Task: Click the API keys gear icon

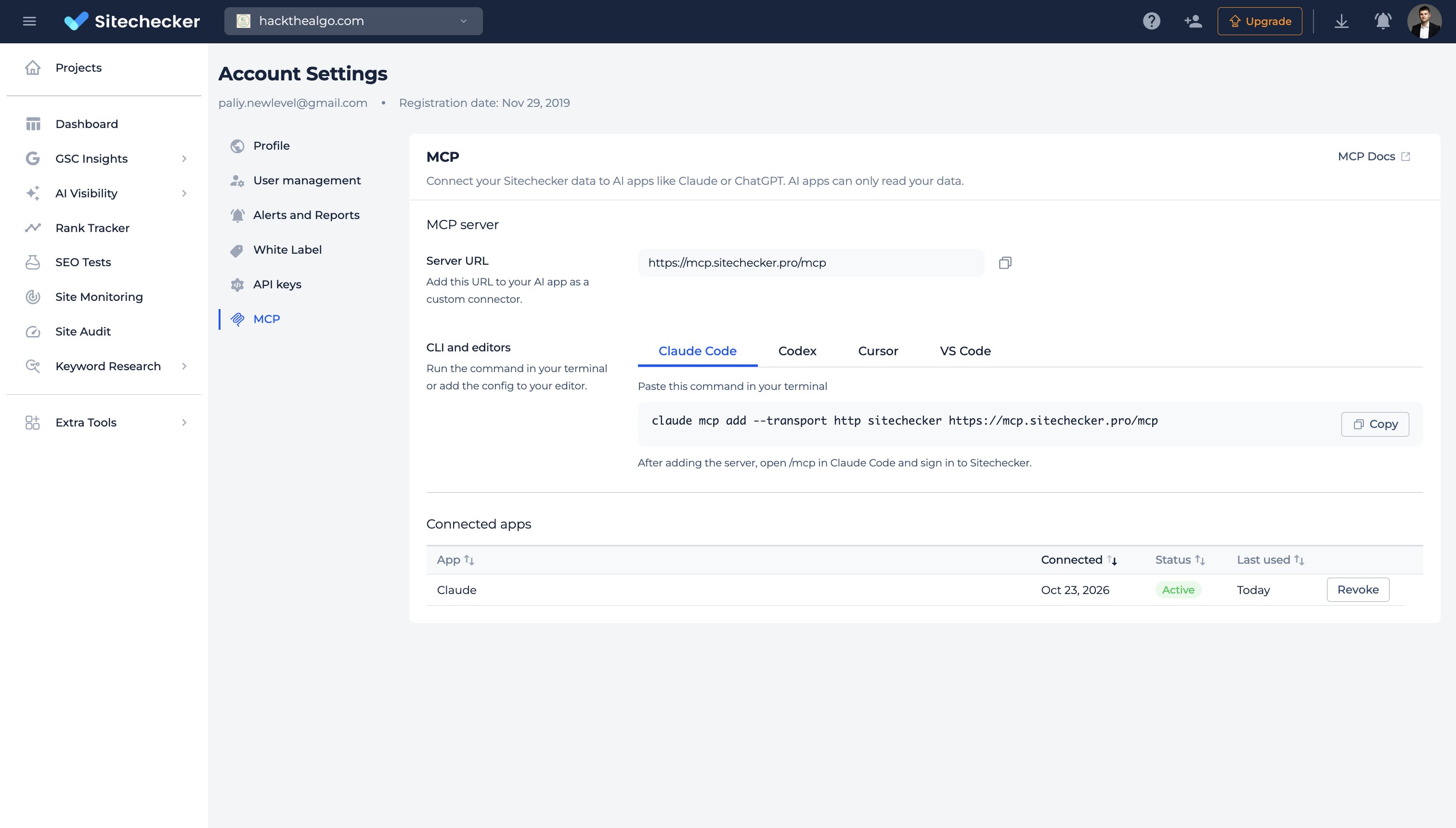Action: 237,285
